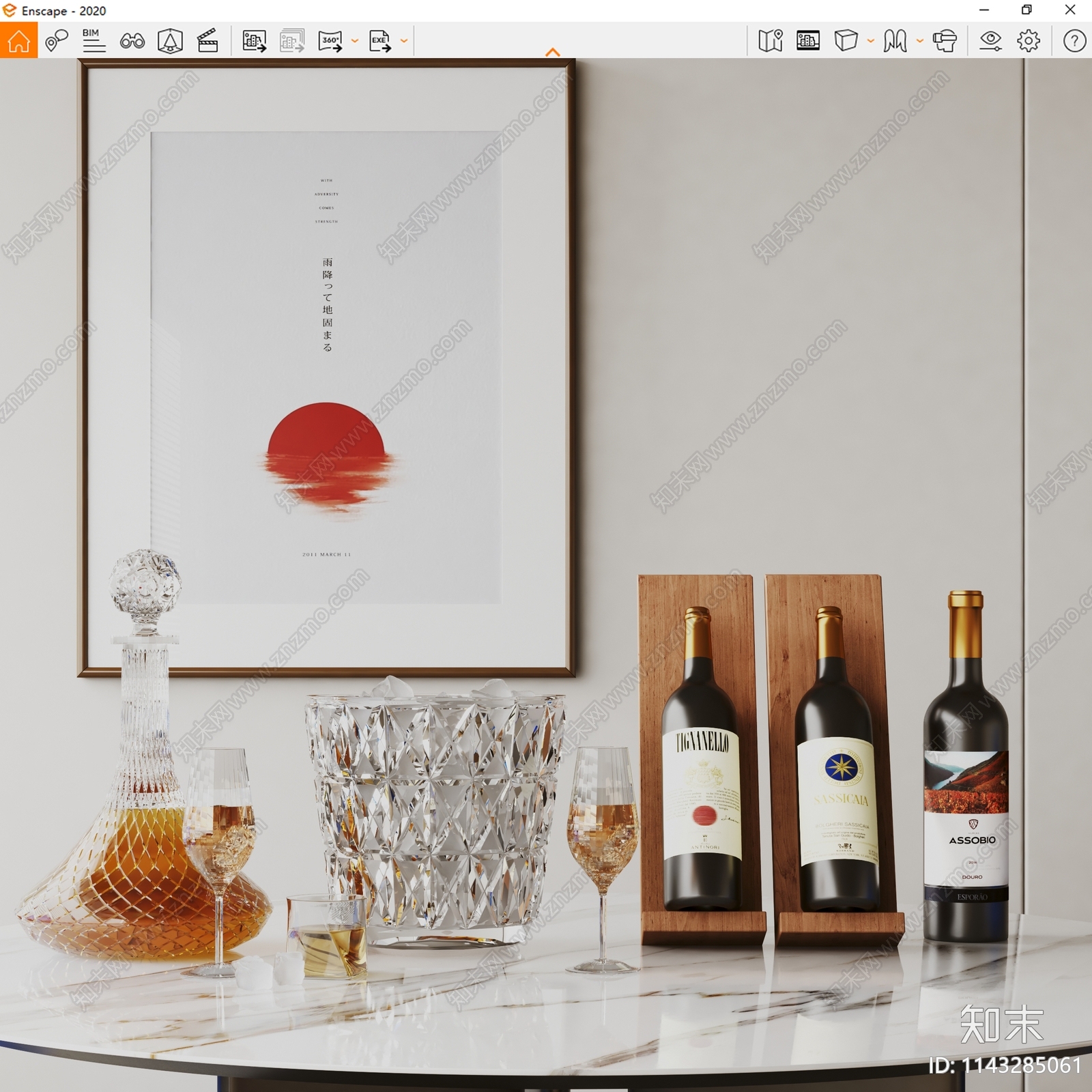Toggle the fly mode wings icon
This screenshot has height=1092, width=1092.
(895, 41)
